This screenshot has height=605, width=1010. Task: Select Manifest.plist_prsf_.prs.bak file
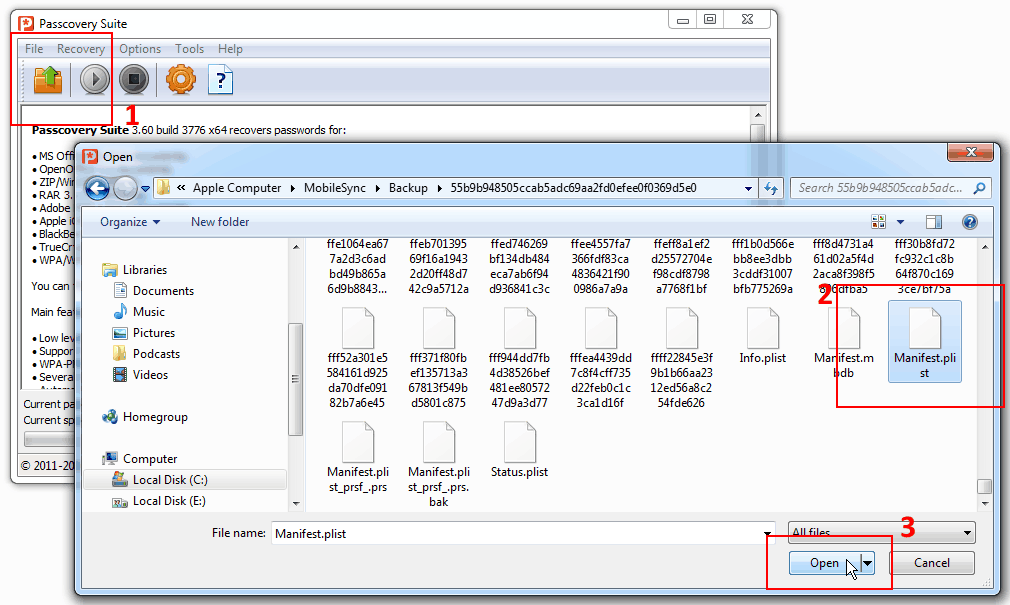point(439,464)
